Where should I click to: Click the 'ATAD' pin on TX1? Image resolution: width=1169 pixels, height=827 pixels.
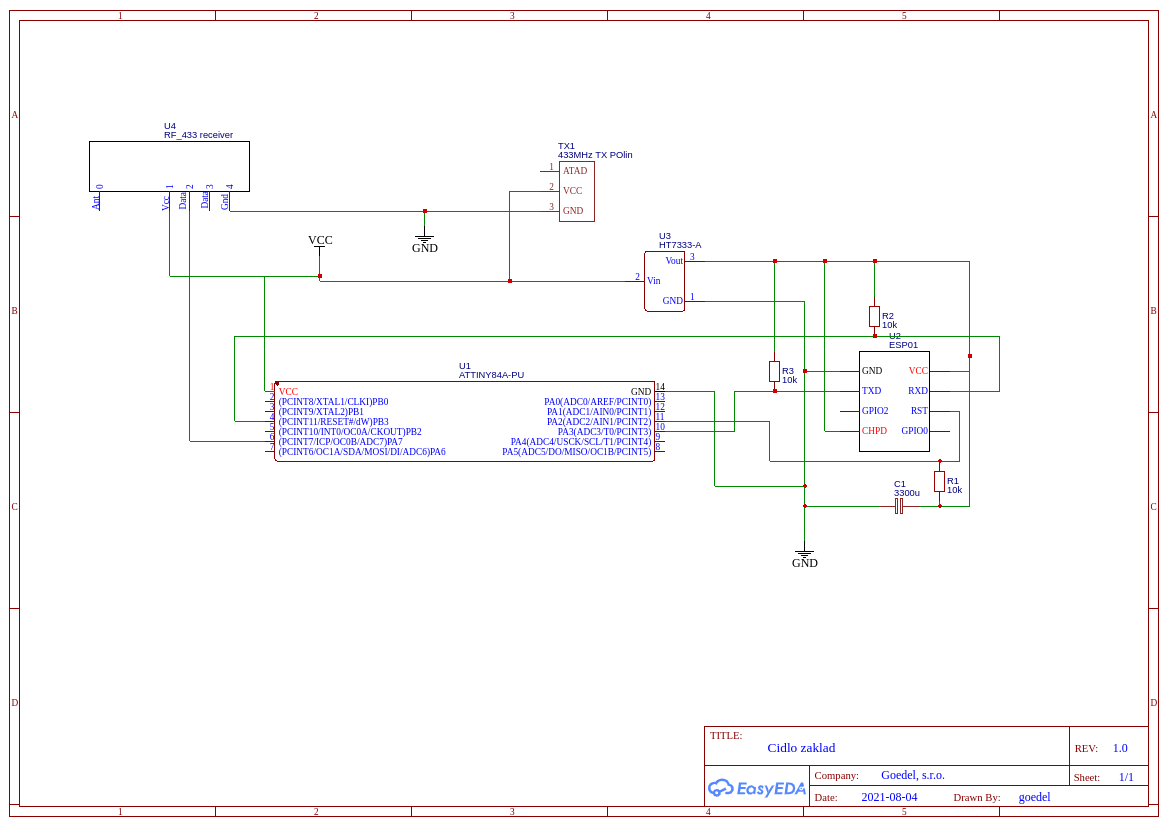click(575, 171)
